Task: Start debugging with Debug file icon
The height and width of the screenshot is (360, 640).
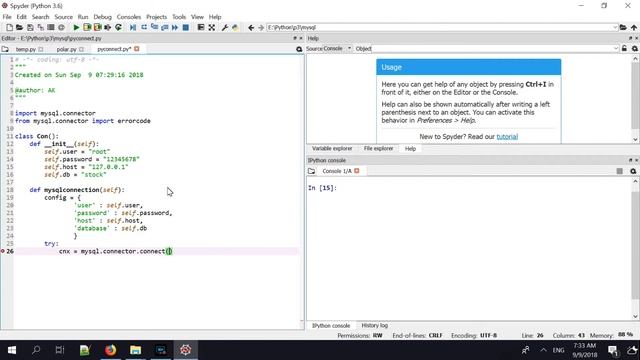Action: pos(133,27)
